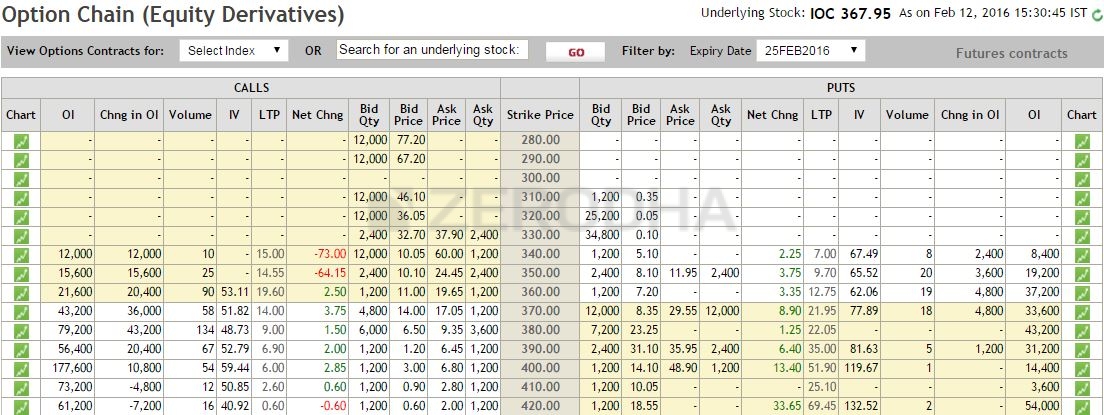Open puts chart icon for 350.00 strike
The image size is (1104, 415).
[1081, 274]
